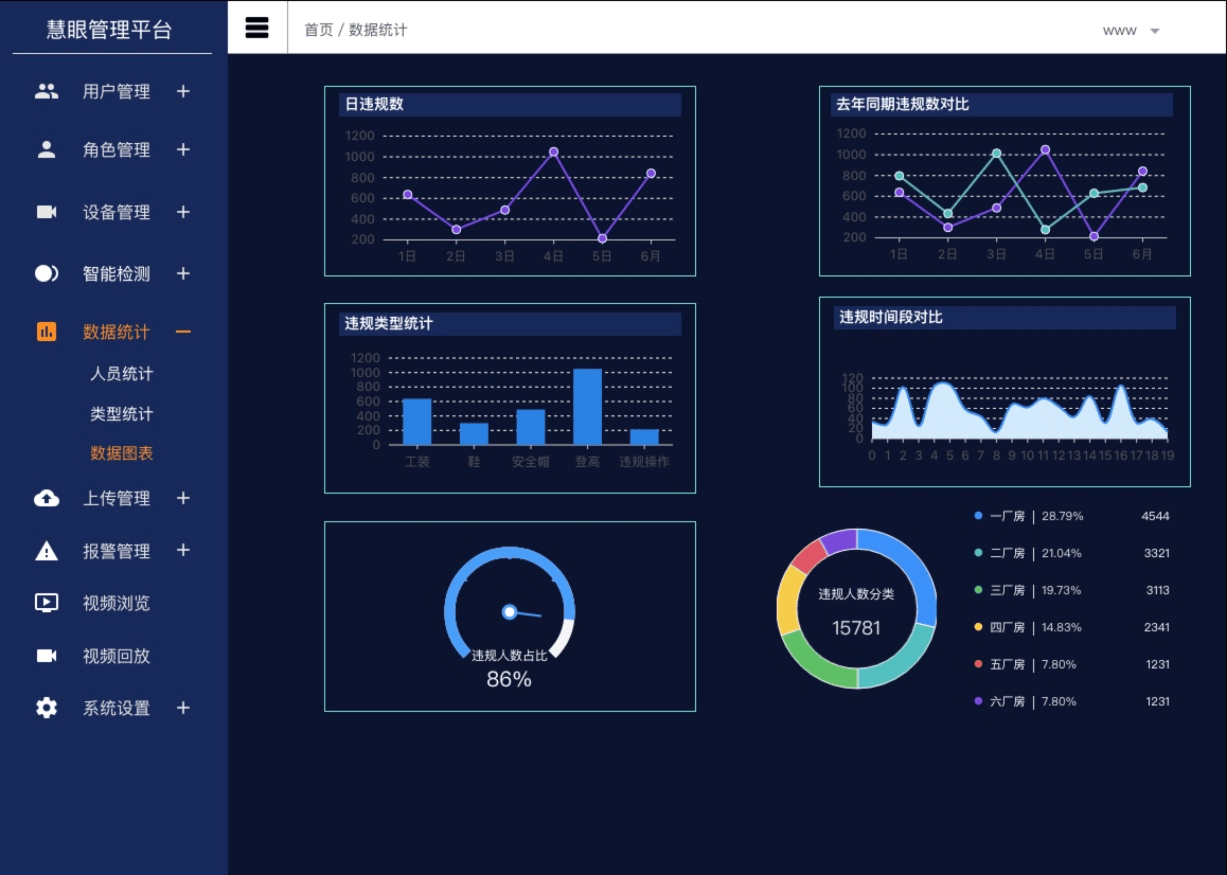Open 视频浏览 from the sidebar

click(116, 603)
